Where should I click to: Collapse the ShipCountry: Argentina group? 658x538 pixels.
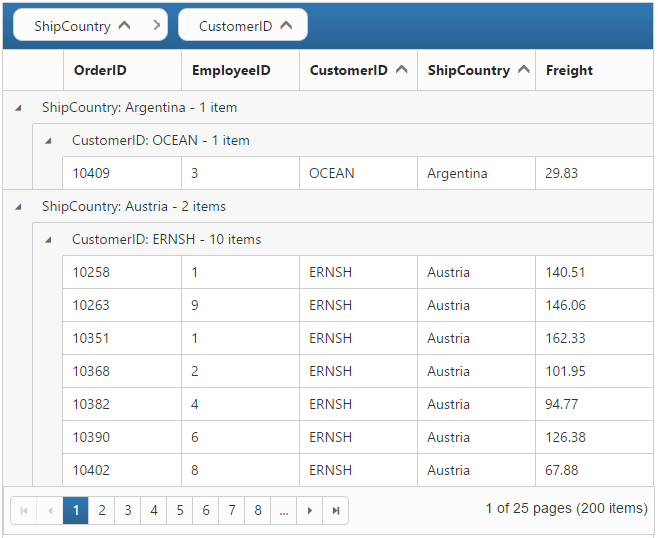click(18, 107)
